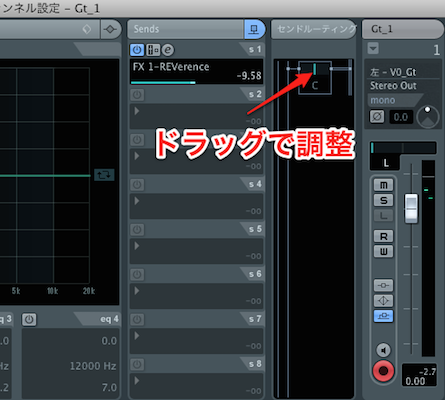This screenshot has width=445, height=400.
Task: Toggle Sends section bypass icon in header
Action: point(254,29)
